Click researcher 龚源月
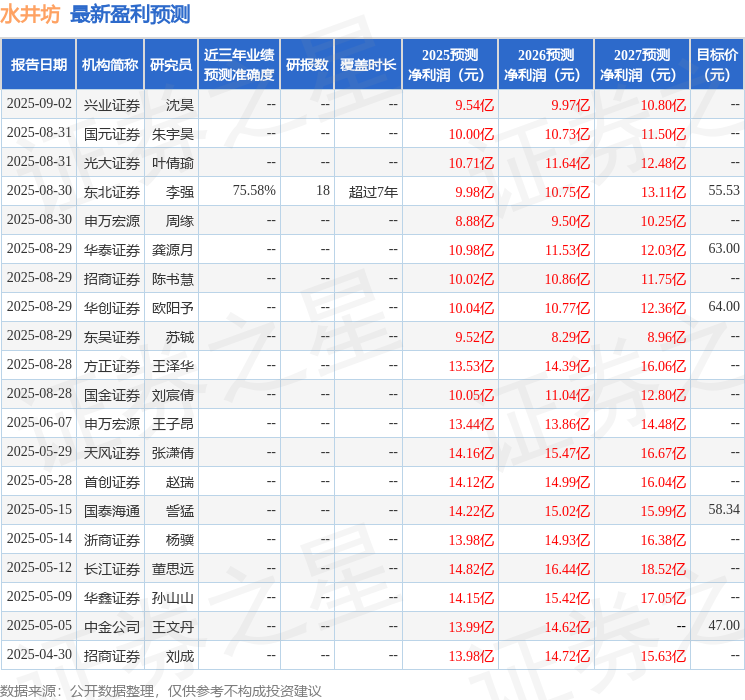This screenshot has height=700, width=745. [173, 250]
